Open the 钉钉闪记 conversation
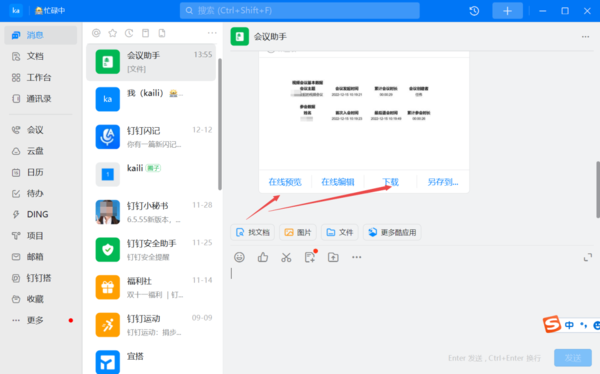 [151, 137]
